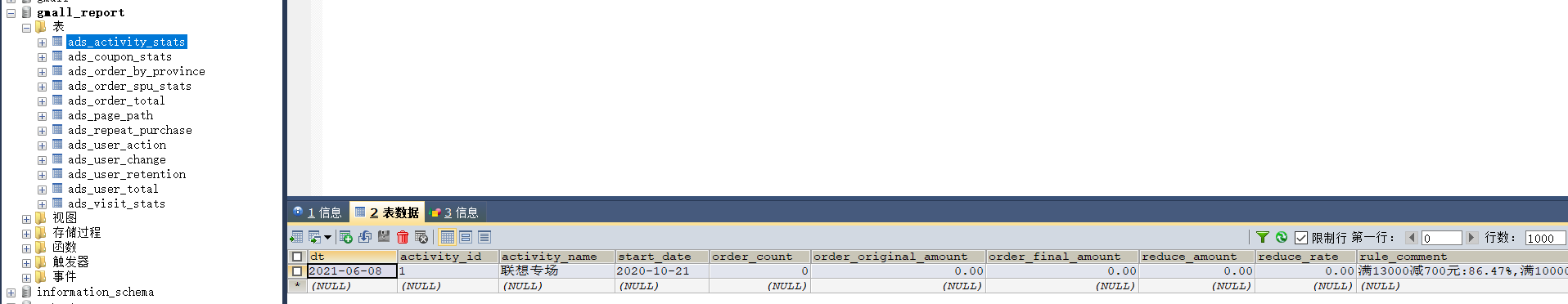
Task: Sort by the dt column header
Action: click(x=352, y=257)
